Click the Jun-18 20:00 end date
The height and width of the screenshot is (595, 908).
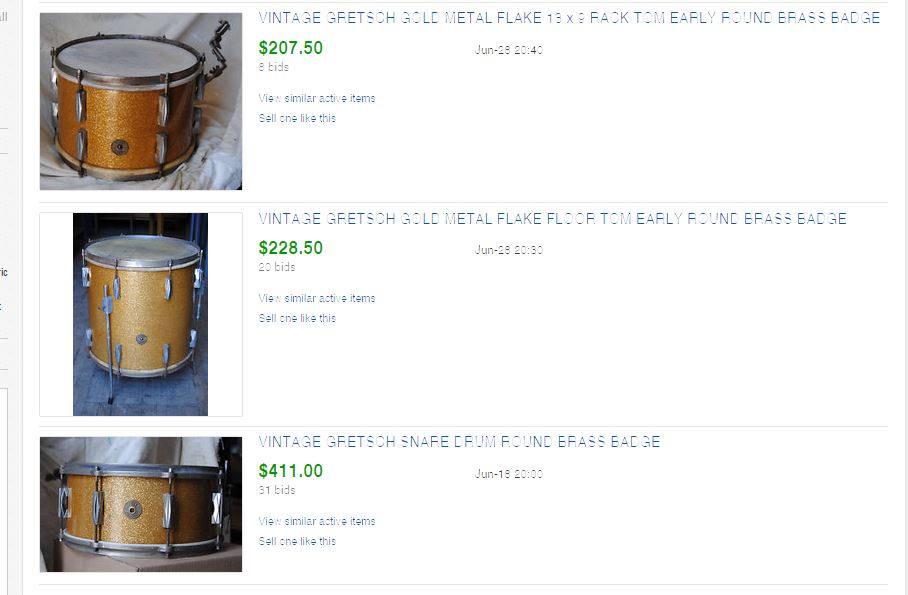(x=508, y=474)
